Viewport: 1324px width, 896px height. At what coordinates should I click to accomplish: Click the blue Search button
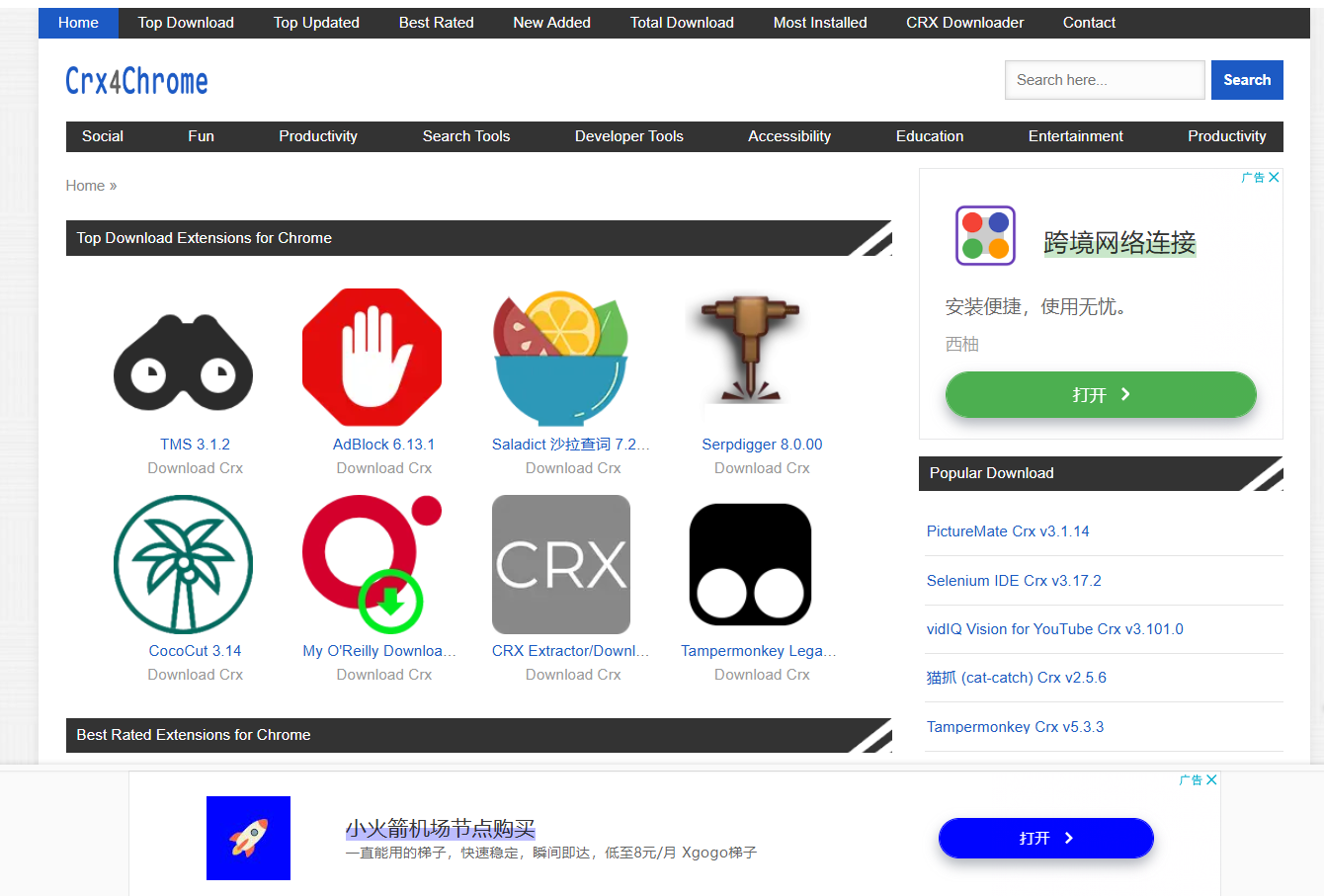coord(1247,80)
